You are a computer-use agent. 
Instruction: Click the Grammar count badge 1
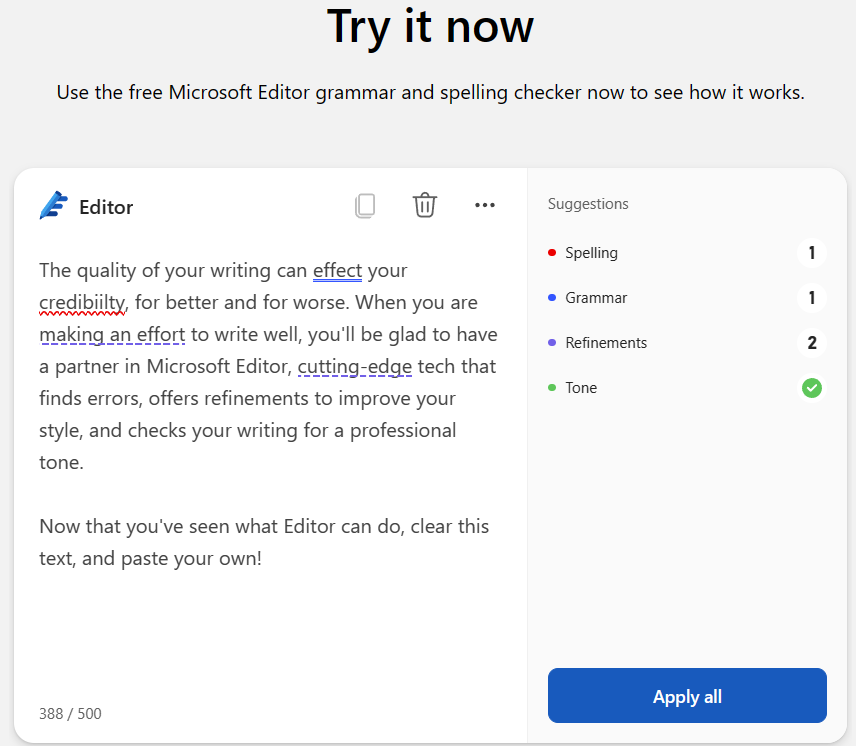tap(812, 298)
